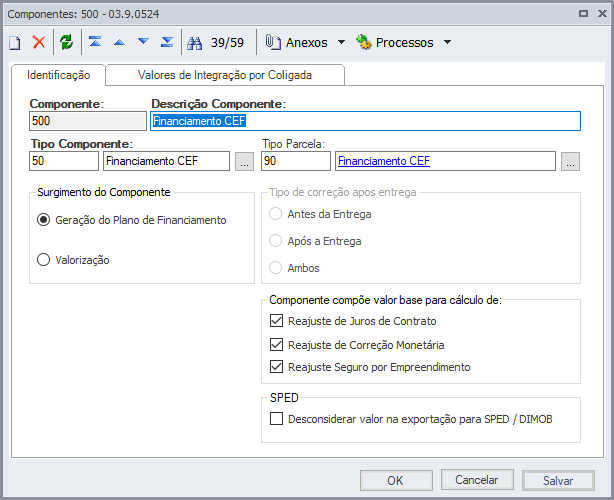The width and height of the screenshot is (614, 500).
Task: Click the Cancelar button
Action: tap(477, 480)
